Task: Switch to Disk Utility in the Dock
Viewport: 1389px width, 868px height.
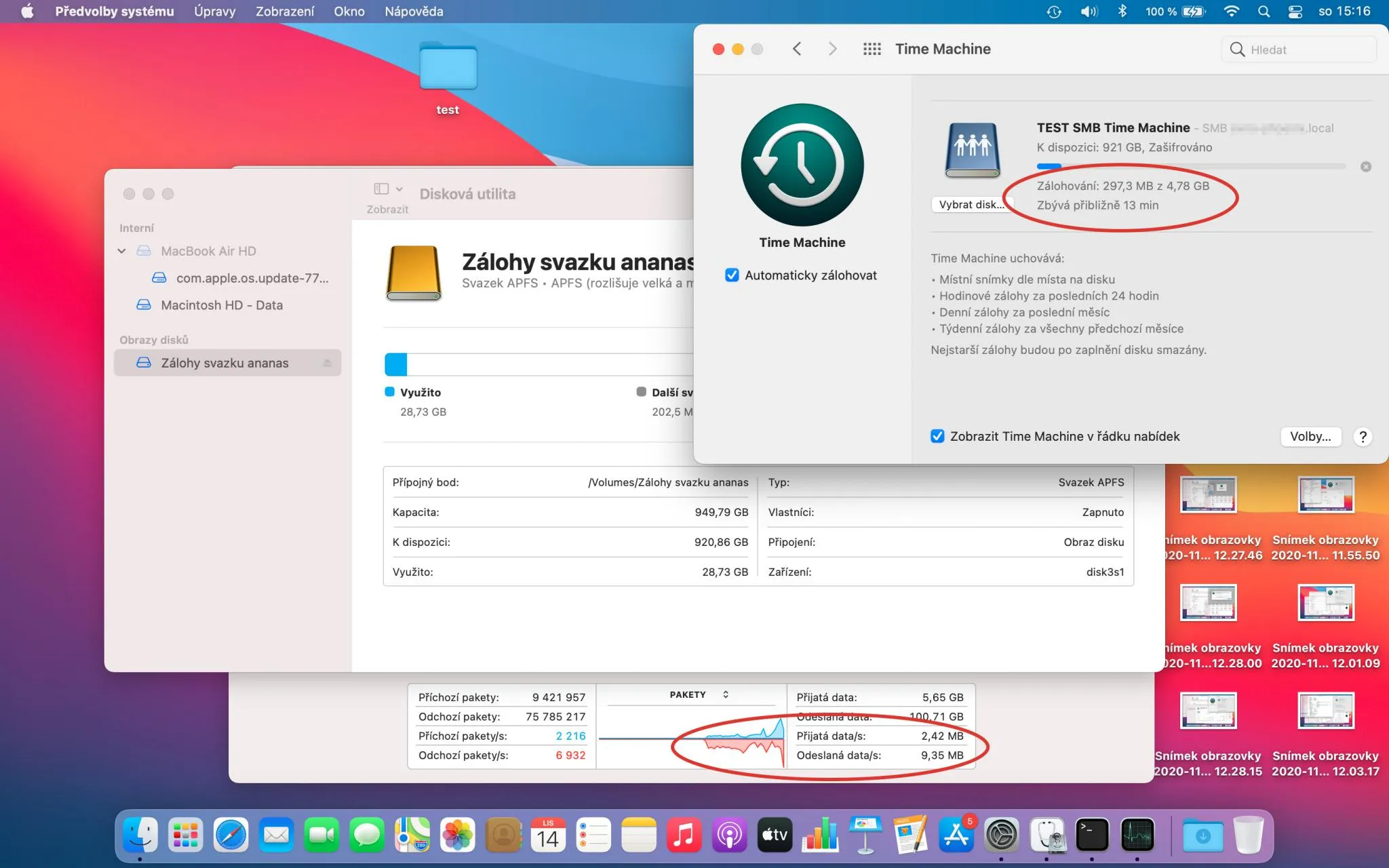Action: pyautogui.click(x=1046, y=835)
